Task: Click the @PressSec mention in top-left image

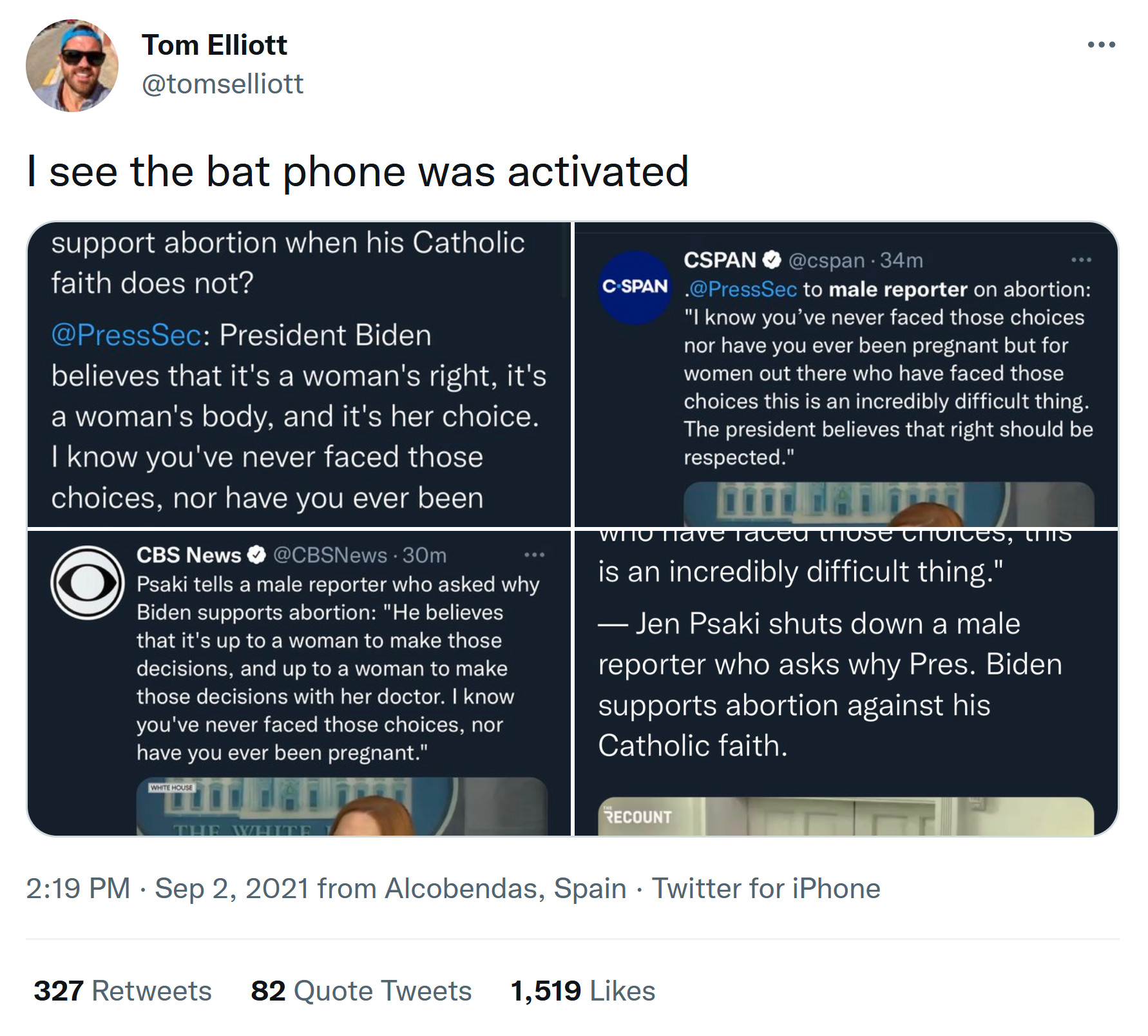Action: pyautogui.click(x=126, y=335)
